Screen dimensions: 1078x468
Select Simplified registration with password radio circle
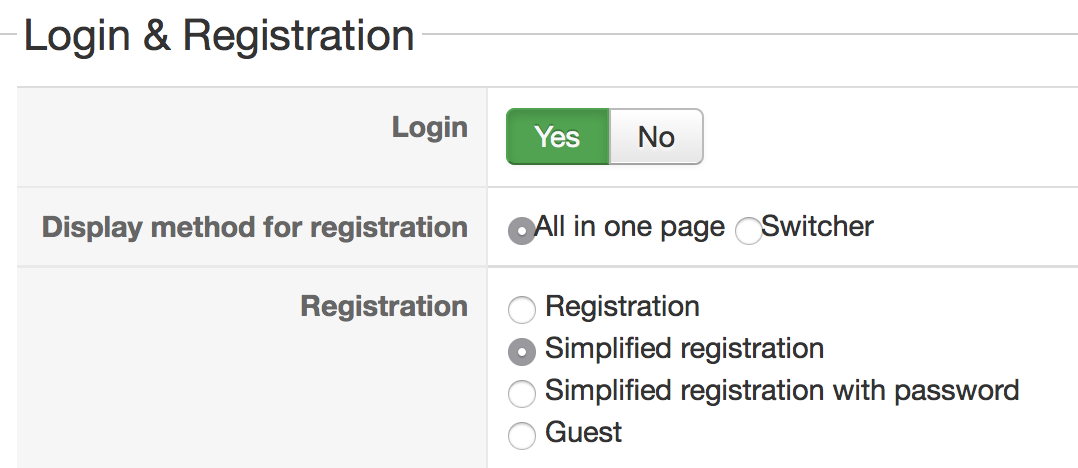[x=522, y=393]
